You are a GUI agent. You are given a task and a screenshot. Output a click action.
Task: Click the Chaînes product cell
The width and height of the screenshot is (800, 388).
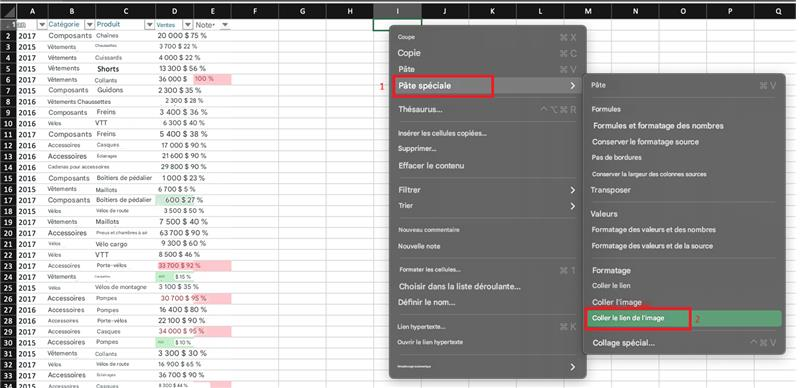107,36
